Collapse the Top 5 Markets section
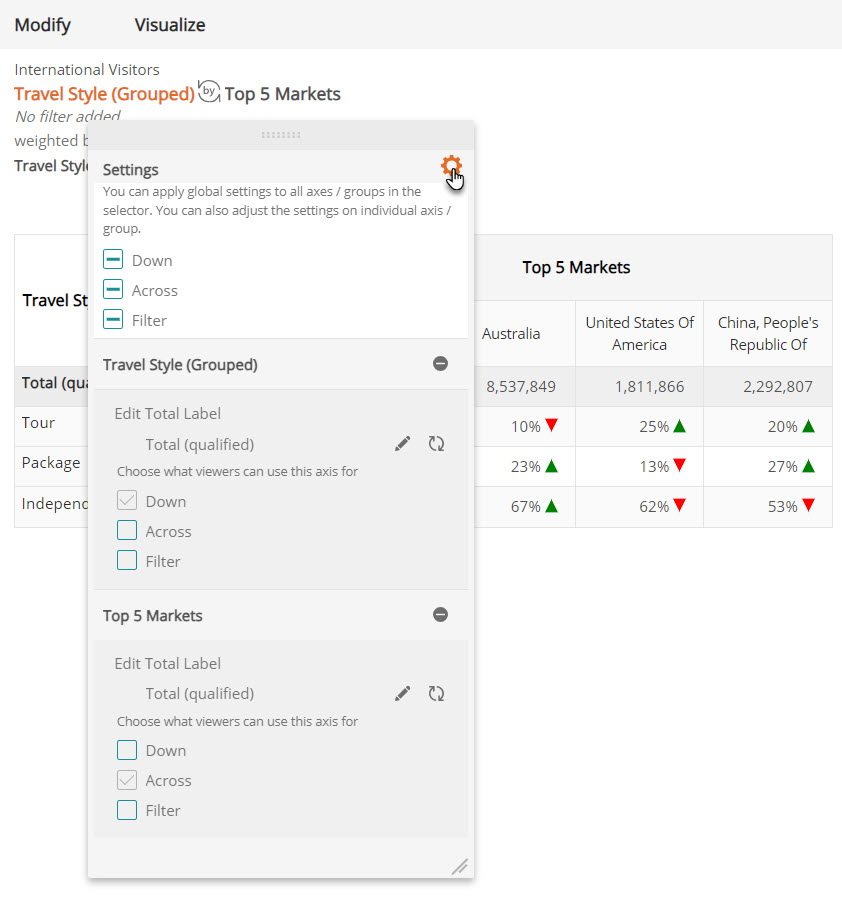The width and height of the screenshot is (842, 897). 440,615
